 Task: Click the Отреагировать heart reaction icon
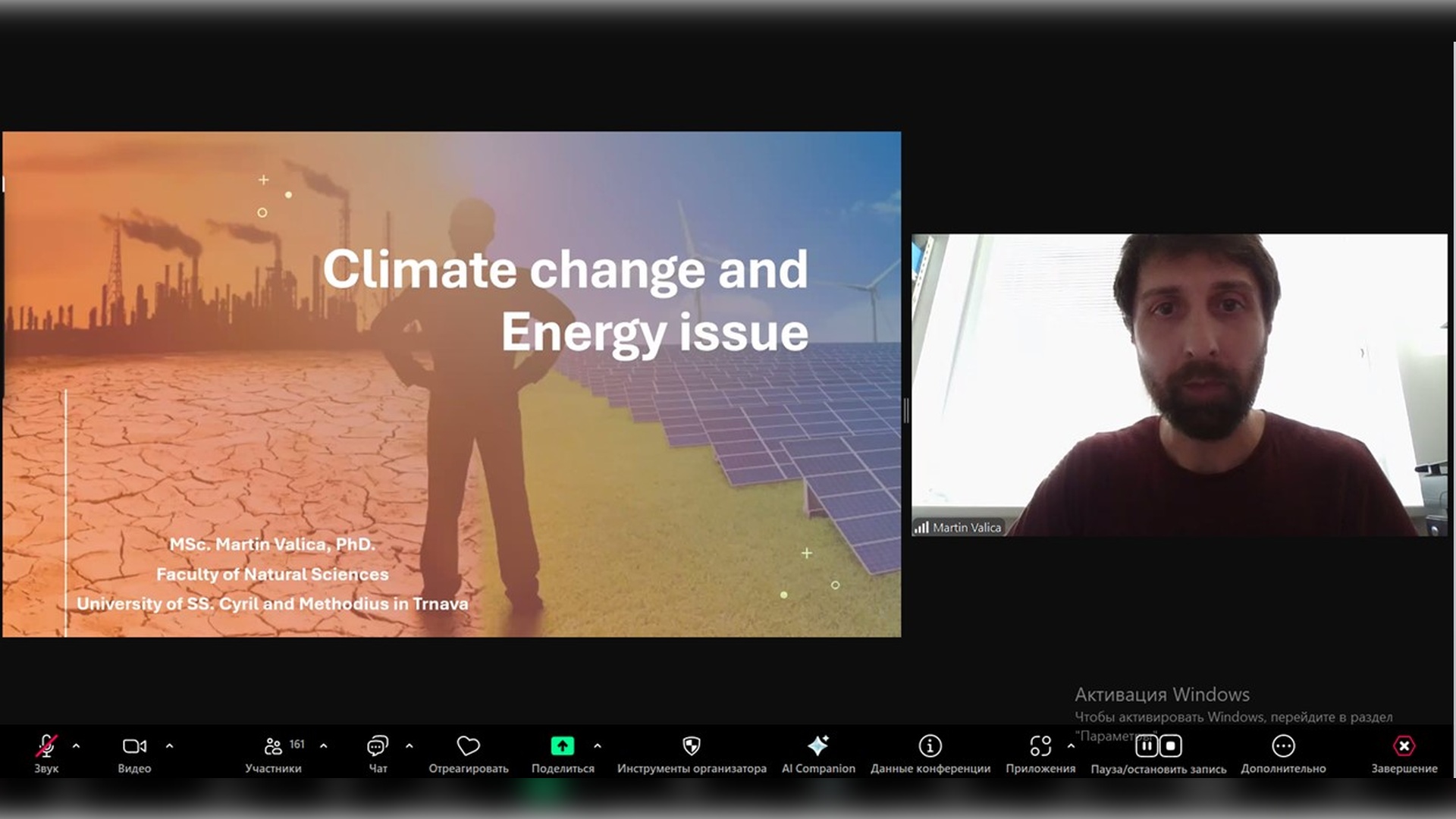pos(468,746)
